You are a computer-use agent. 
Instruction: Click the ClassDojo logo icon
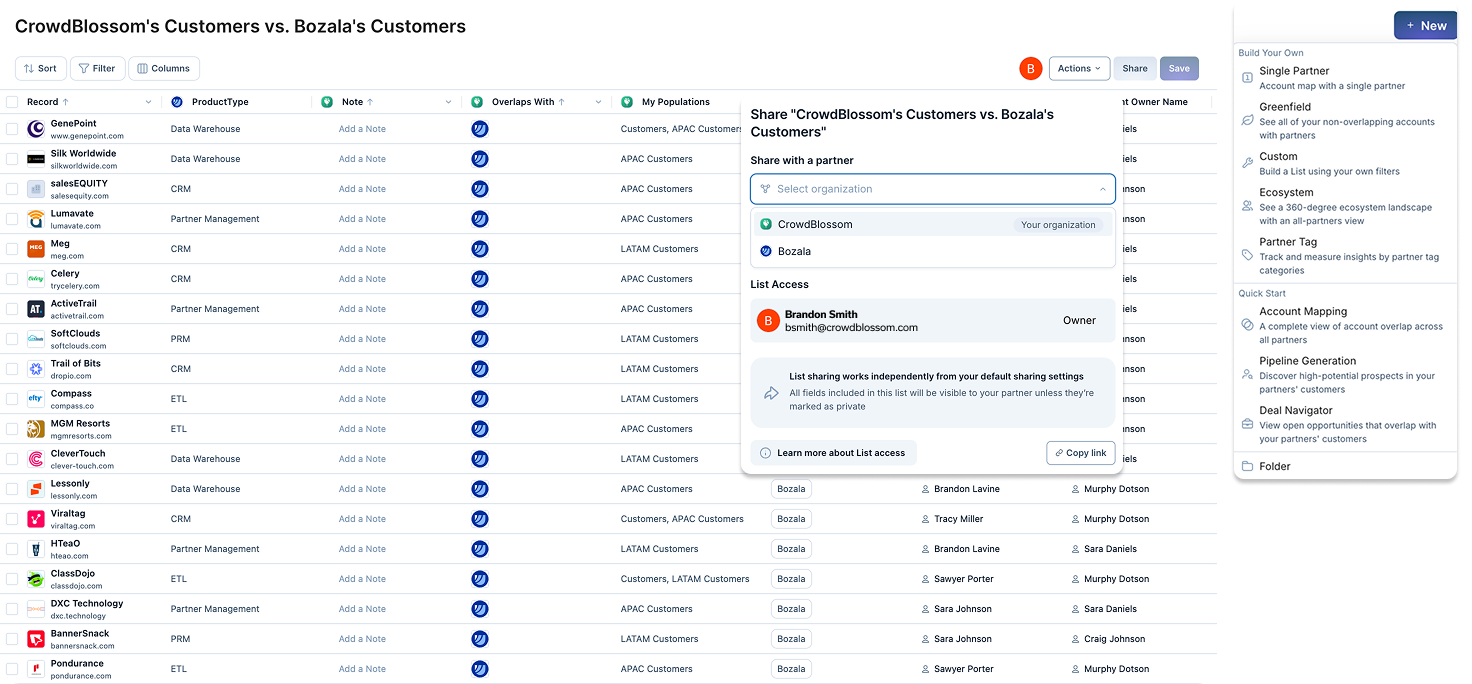point(36,579)
